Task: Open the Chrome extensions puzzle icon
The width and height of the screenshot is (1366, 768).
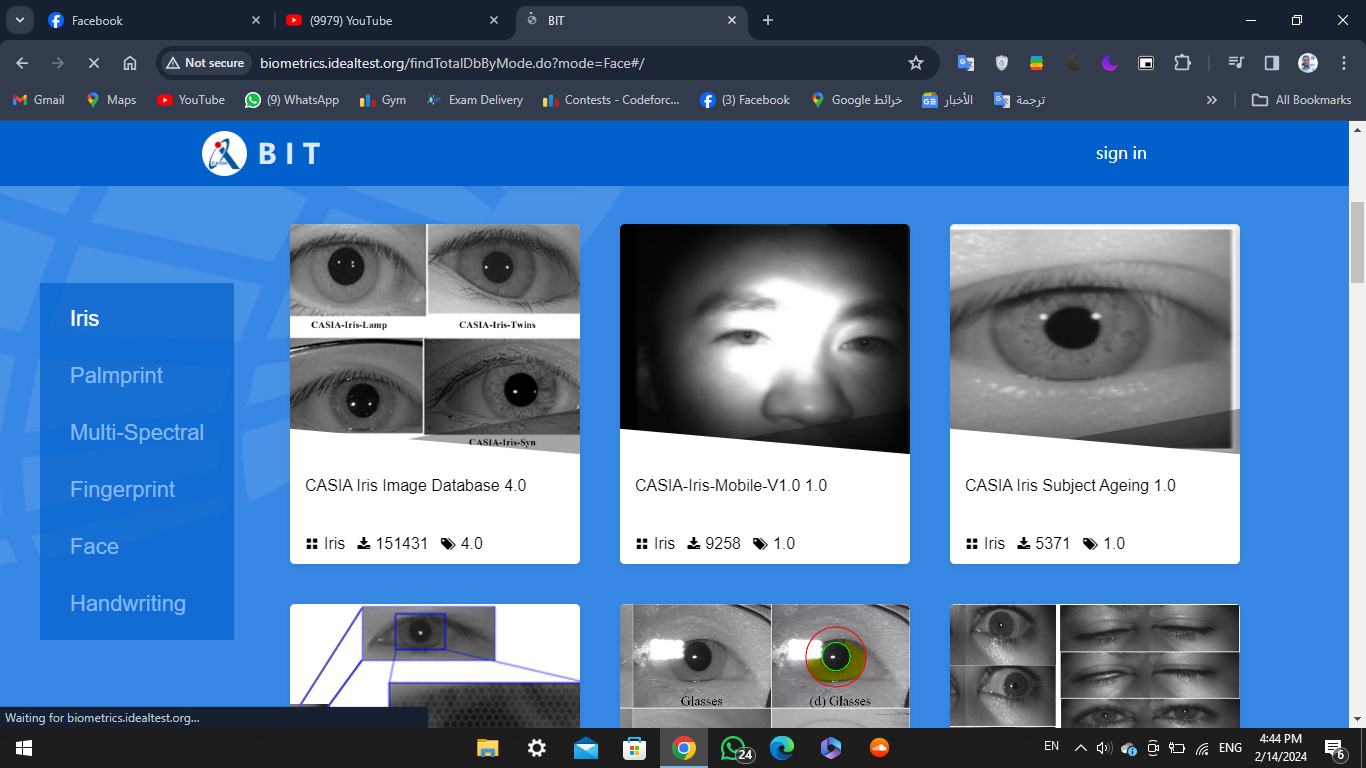Action: click(1182, 63)
